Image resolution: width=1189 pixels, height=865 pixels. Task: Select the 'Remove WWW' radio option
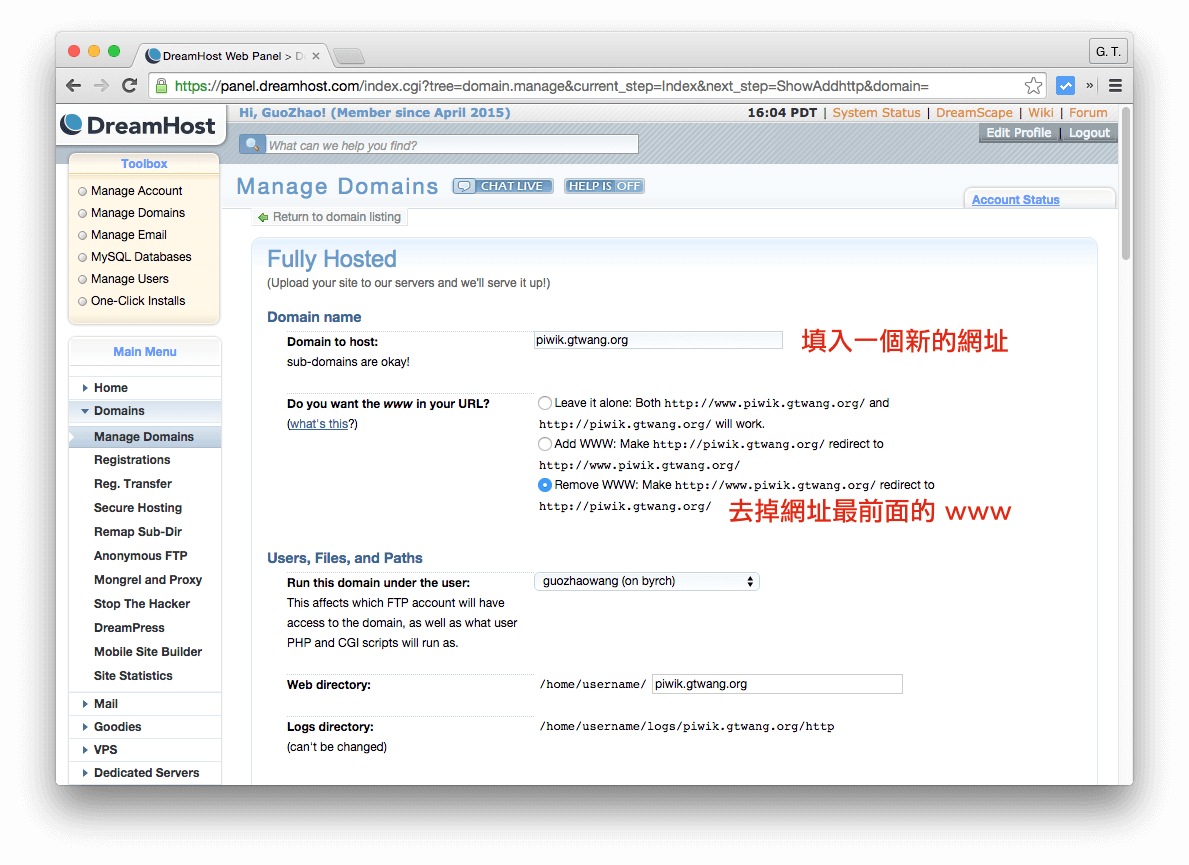coord(544,485)
